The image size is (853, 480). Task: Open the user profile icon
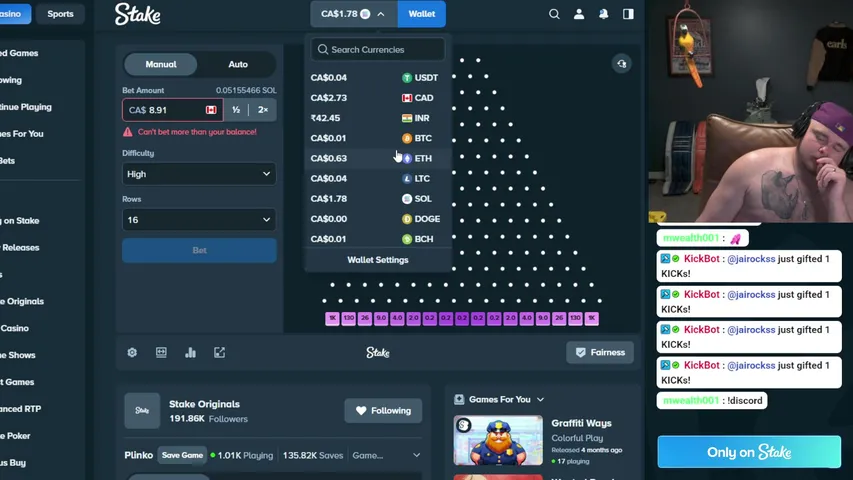[x=579, y=14]
